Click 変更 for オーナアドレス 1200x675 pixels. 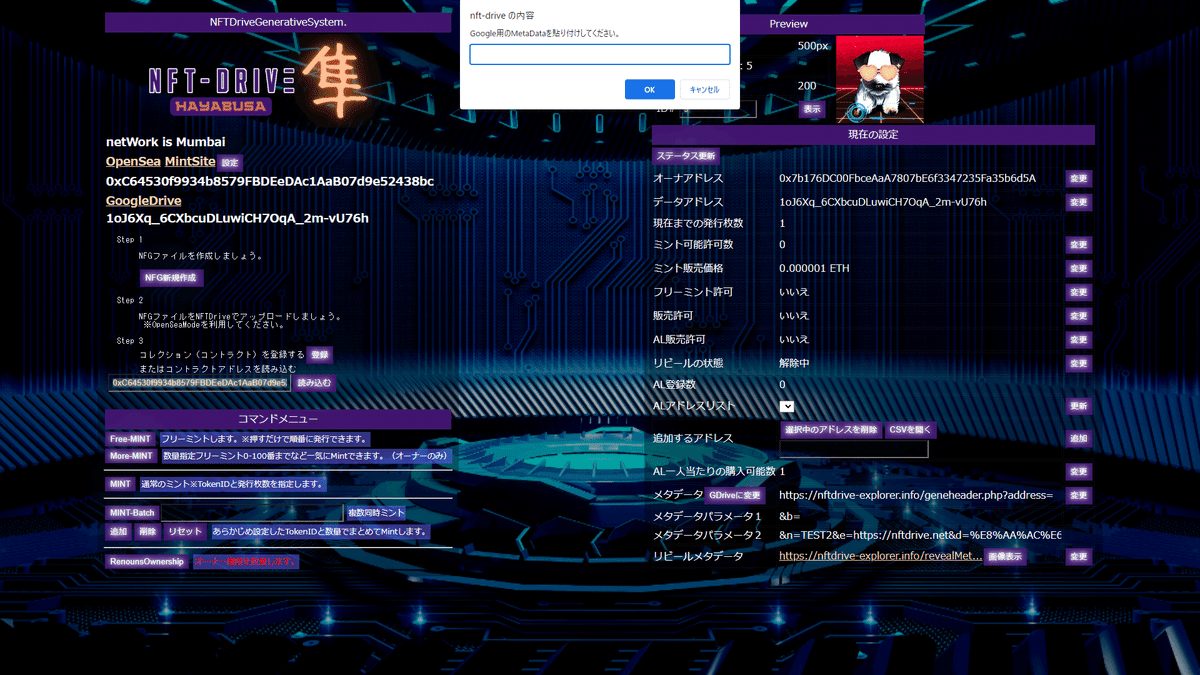(x=1078, y=178)
